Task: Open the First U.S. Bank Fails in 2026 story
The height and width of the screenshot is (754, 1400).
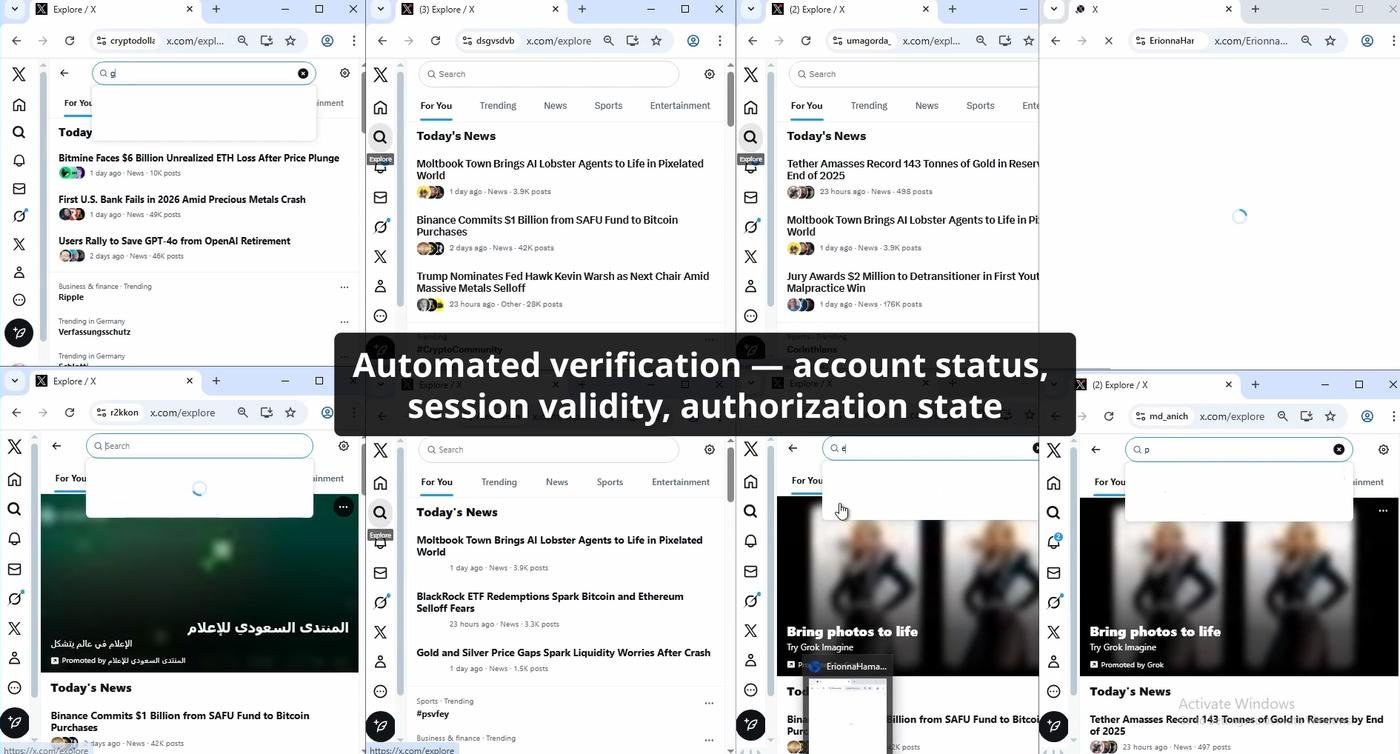Action: pos(181,199)
